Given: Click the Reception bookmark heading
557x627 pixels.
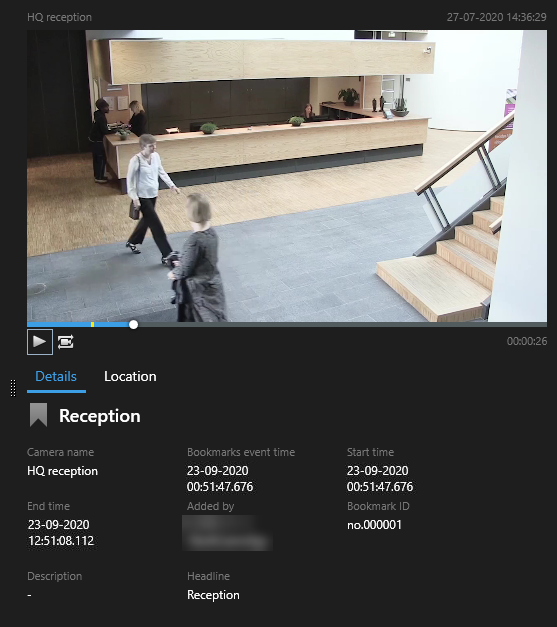Looking at the screenshot, I should [x=100, y=416].
